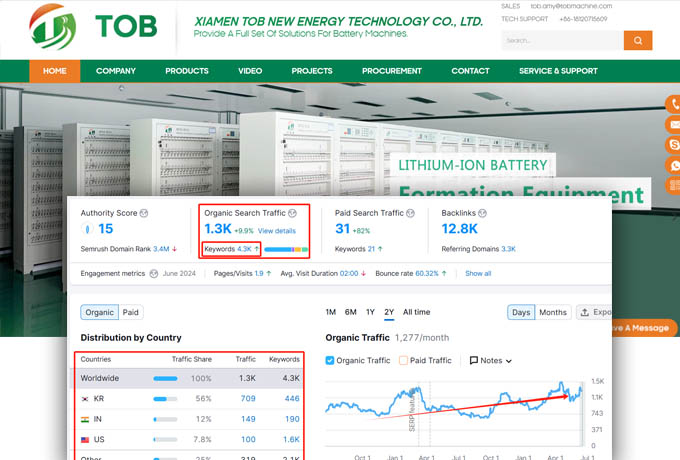Select the 1Y time range tab
The width and height of the screenshot is (680, 460).
click(x=370, y=312)
